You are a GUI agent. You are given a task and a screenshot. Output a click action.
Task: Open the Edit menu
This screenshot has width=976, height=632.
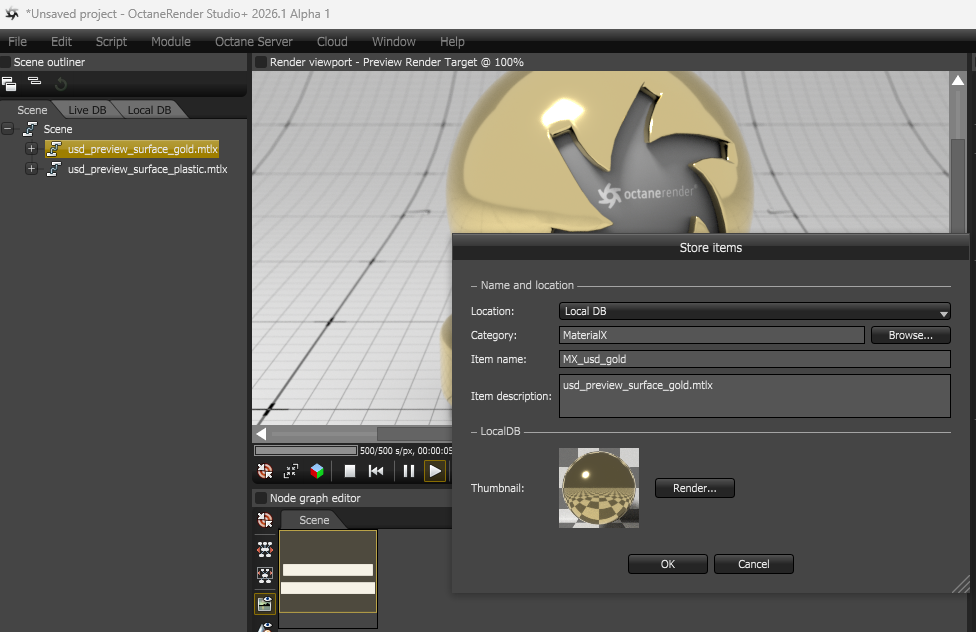[x=61, y=42]
